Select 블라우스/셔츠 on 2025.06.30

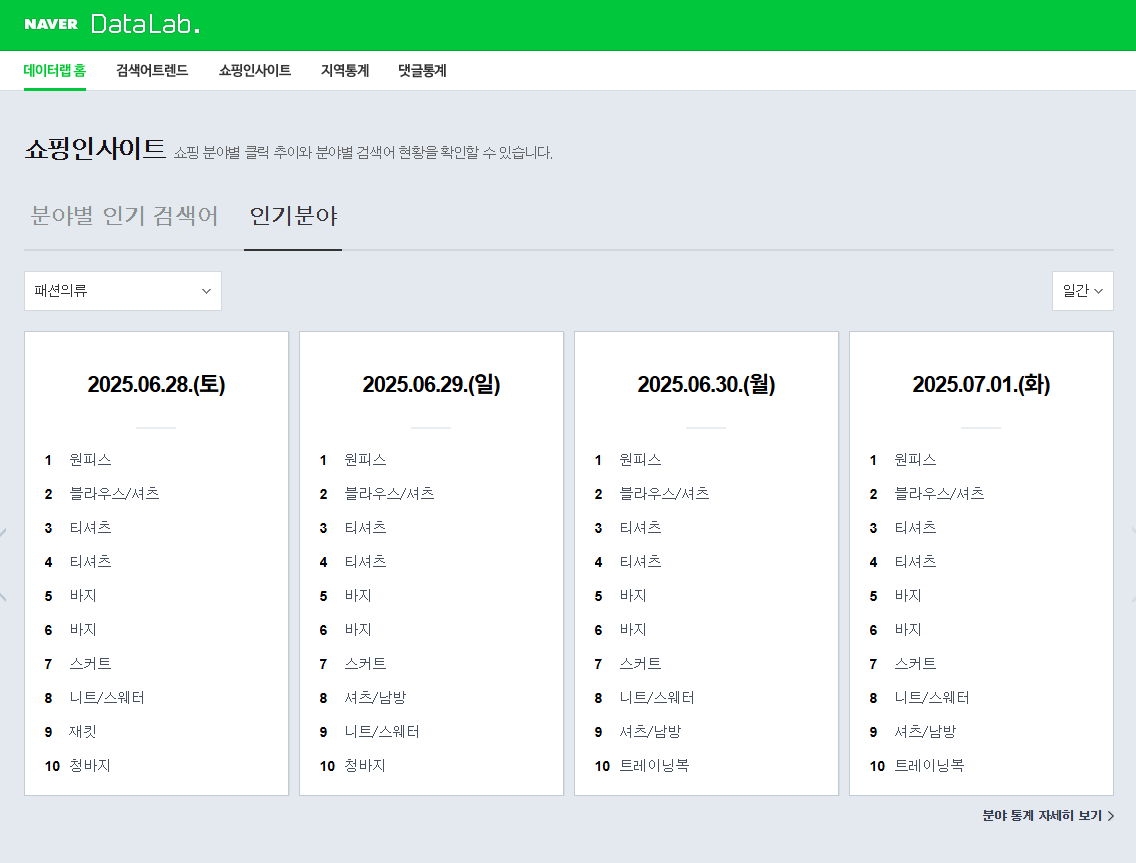(664, 493)
